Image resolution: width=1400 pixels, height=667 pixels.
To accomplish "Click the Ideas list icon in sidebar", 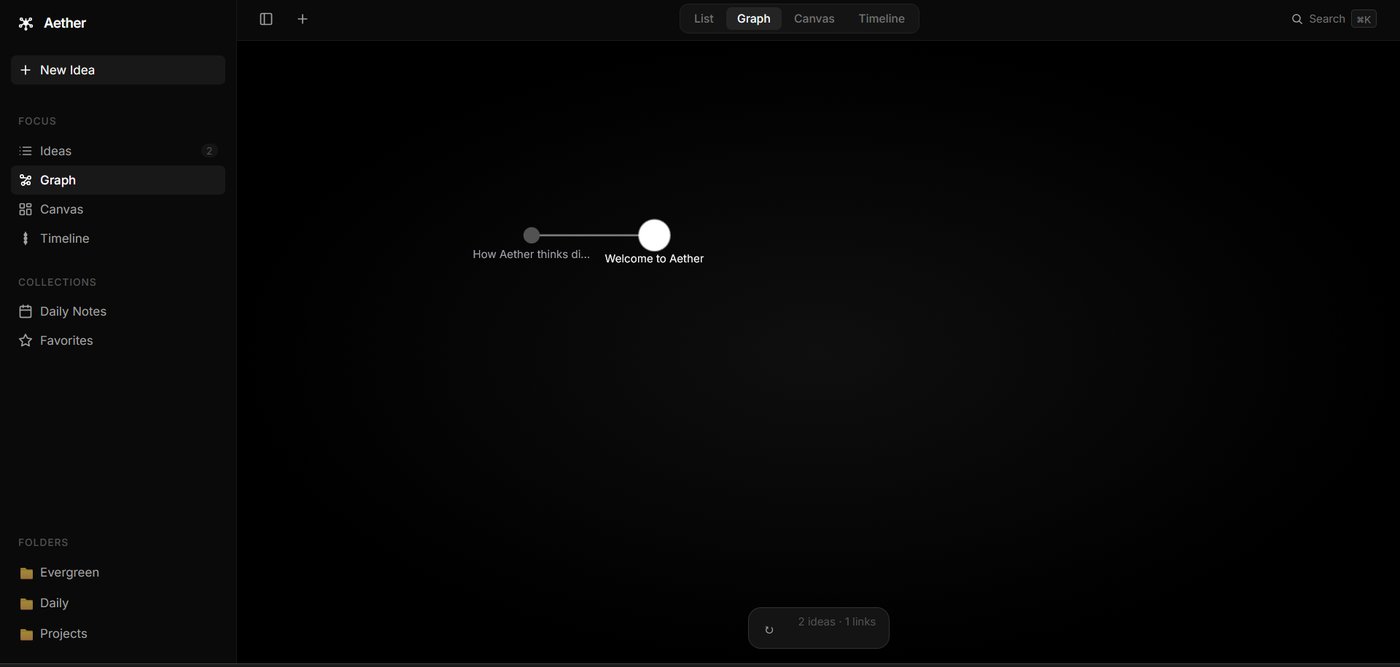I will coord(26,151).
